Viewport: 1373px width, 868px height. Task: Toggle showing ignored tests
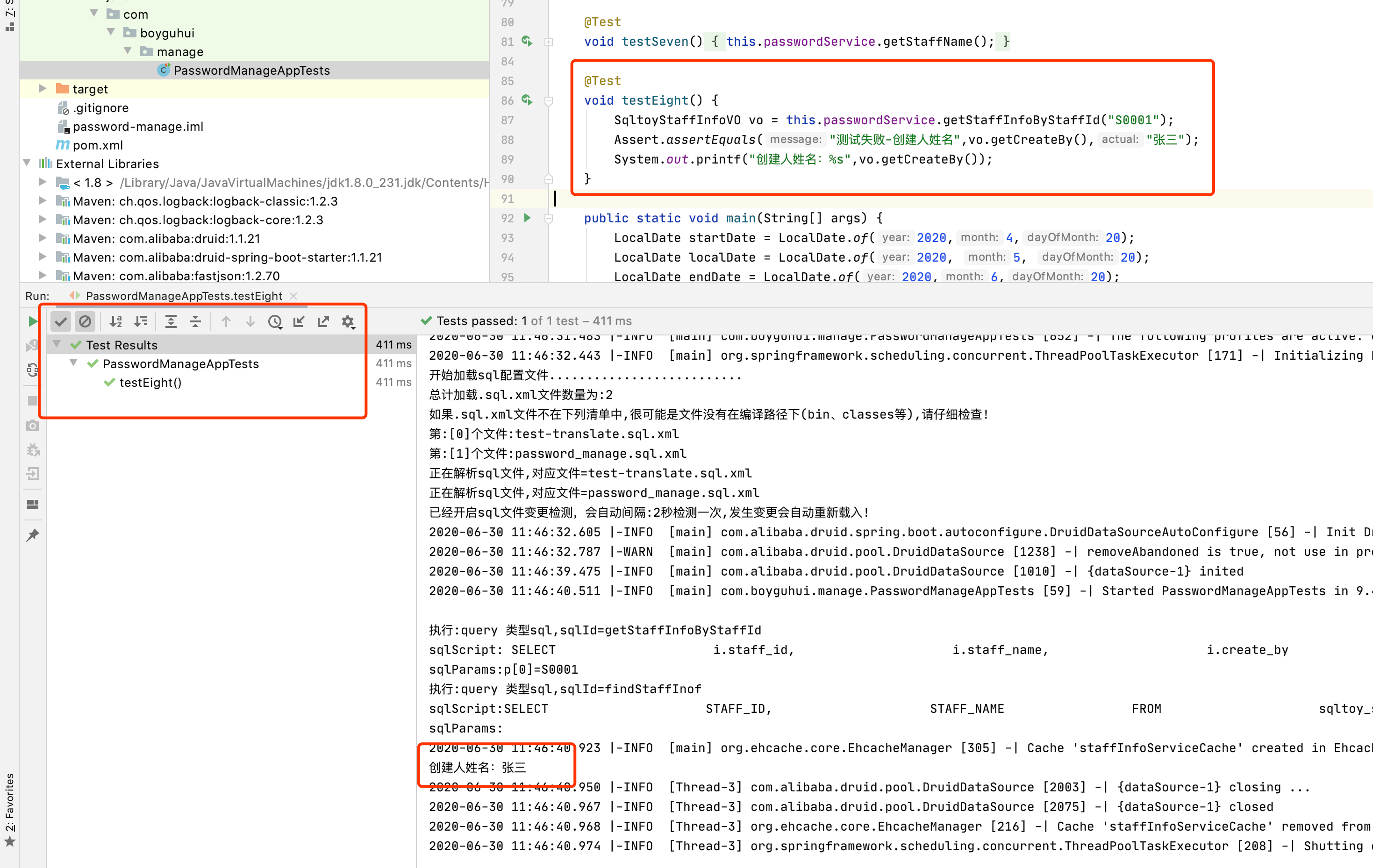click(85, 321)
